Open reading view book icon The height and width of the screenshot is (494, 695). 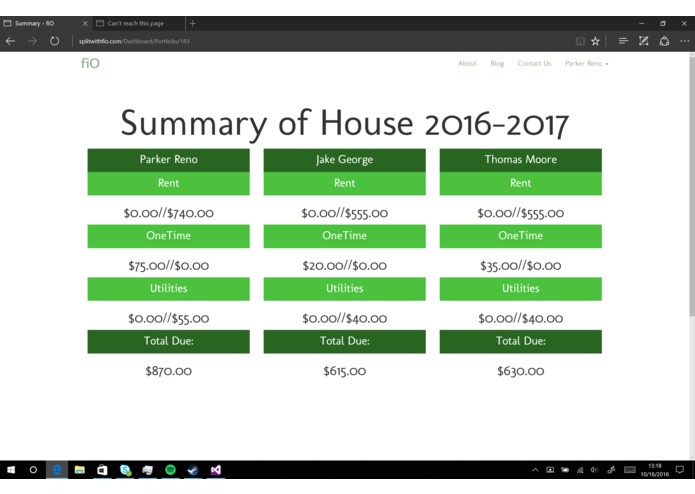point(580,41)
